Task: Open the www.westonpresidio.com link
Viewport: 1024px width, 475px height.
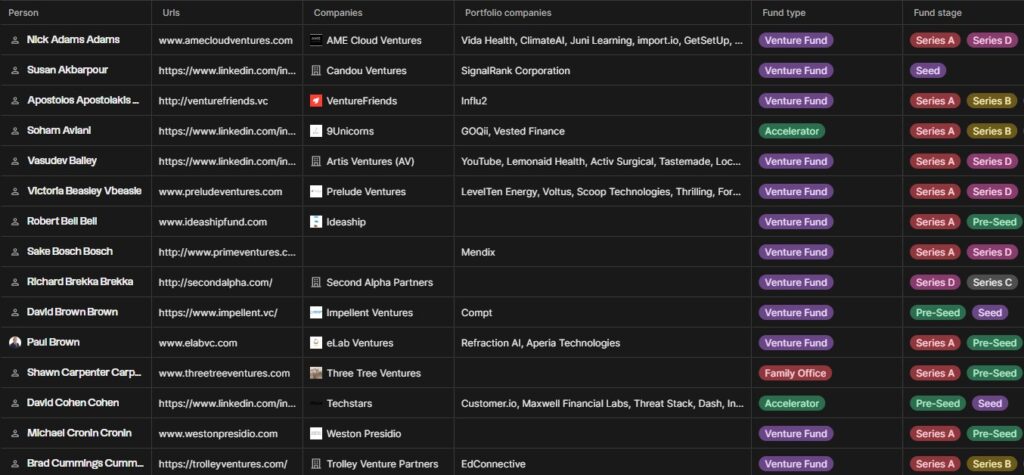Action: pos(218,433)
